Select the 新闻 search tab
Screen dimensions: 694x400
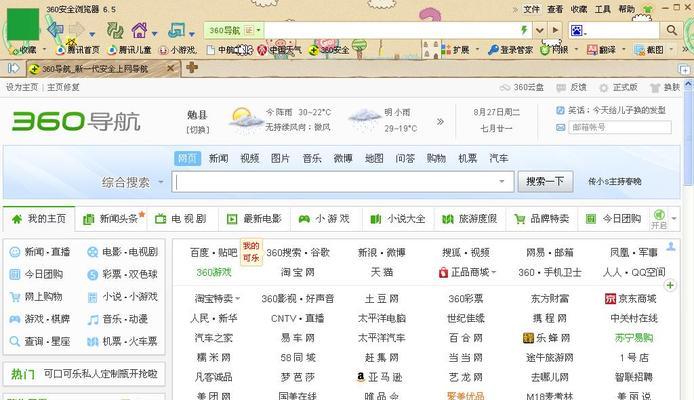click(219, 158)
